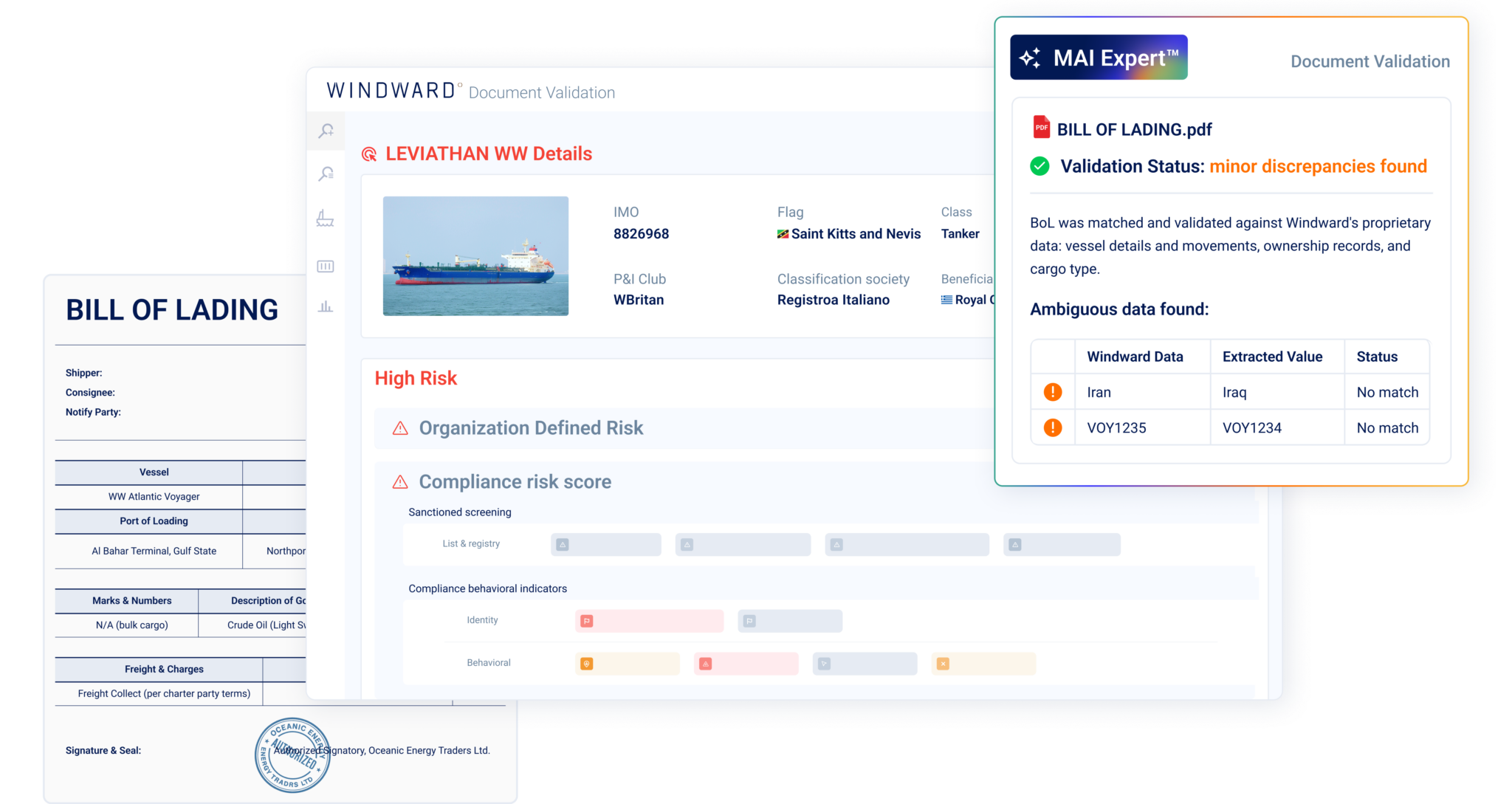1512x804 pixels.
Task: Click N/A (bulk cargo) cell in Bill of Lading
Action: coord(131,625)
